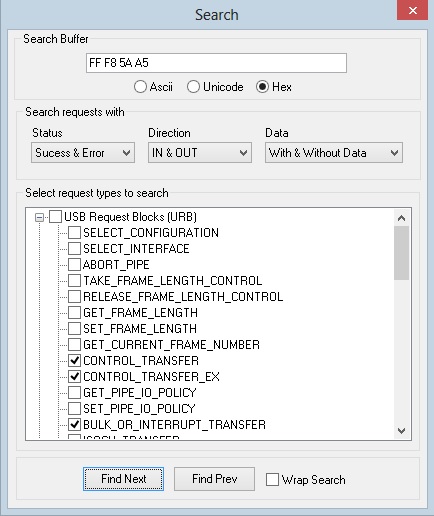Select the Hex radio button

263,87
